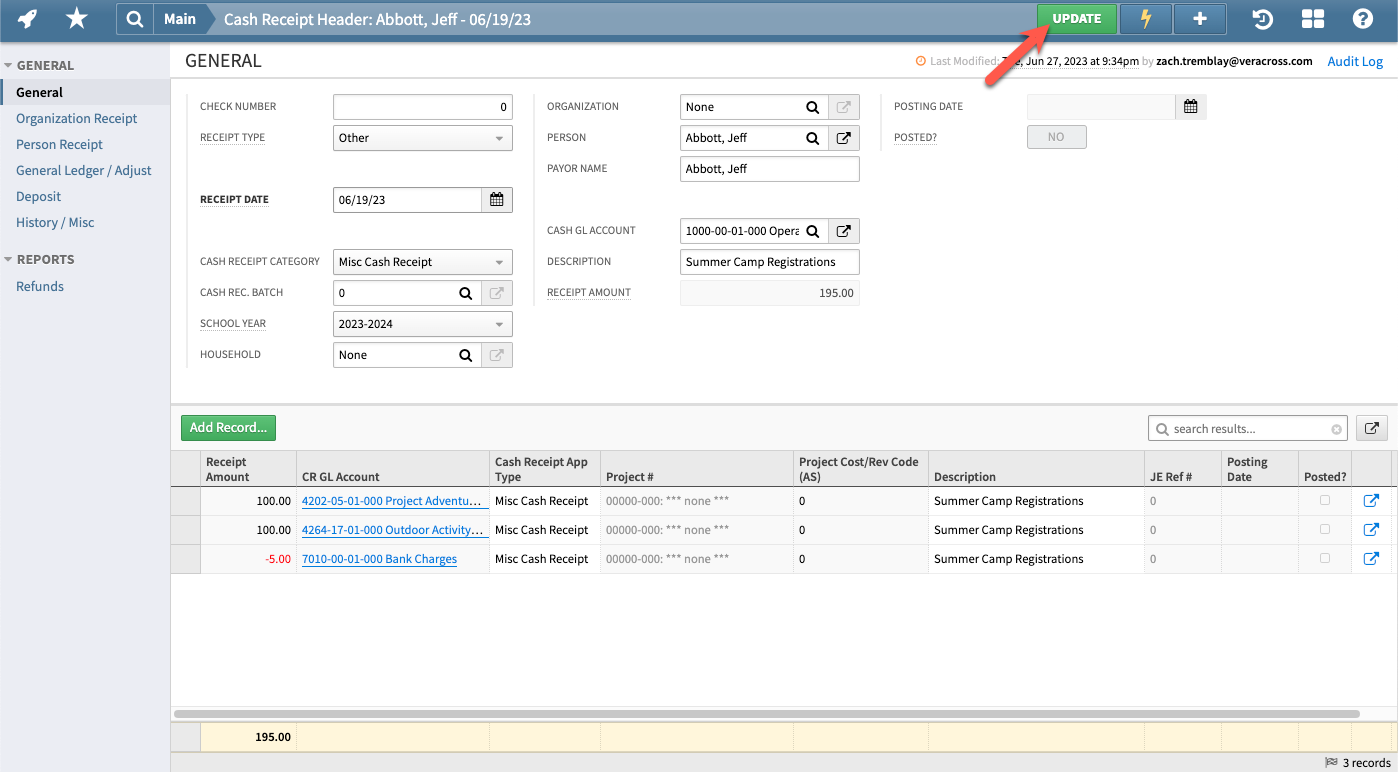Open the School Year dropdown
The height and width of the screenshot is (772, 1398).
422,323
